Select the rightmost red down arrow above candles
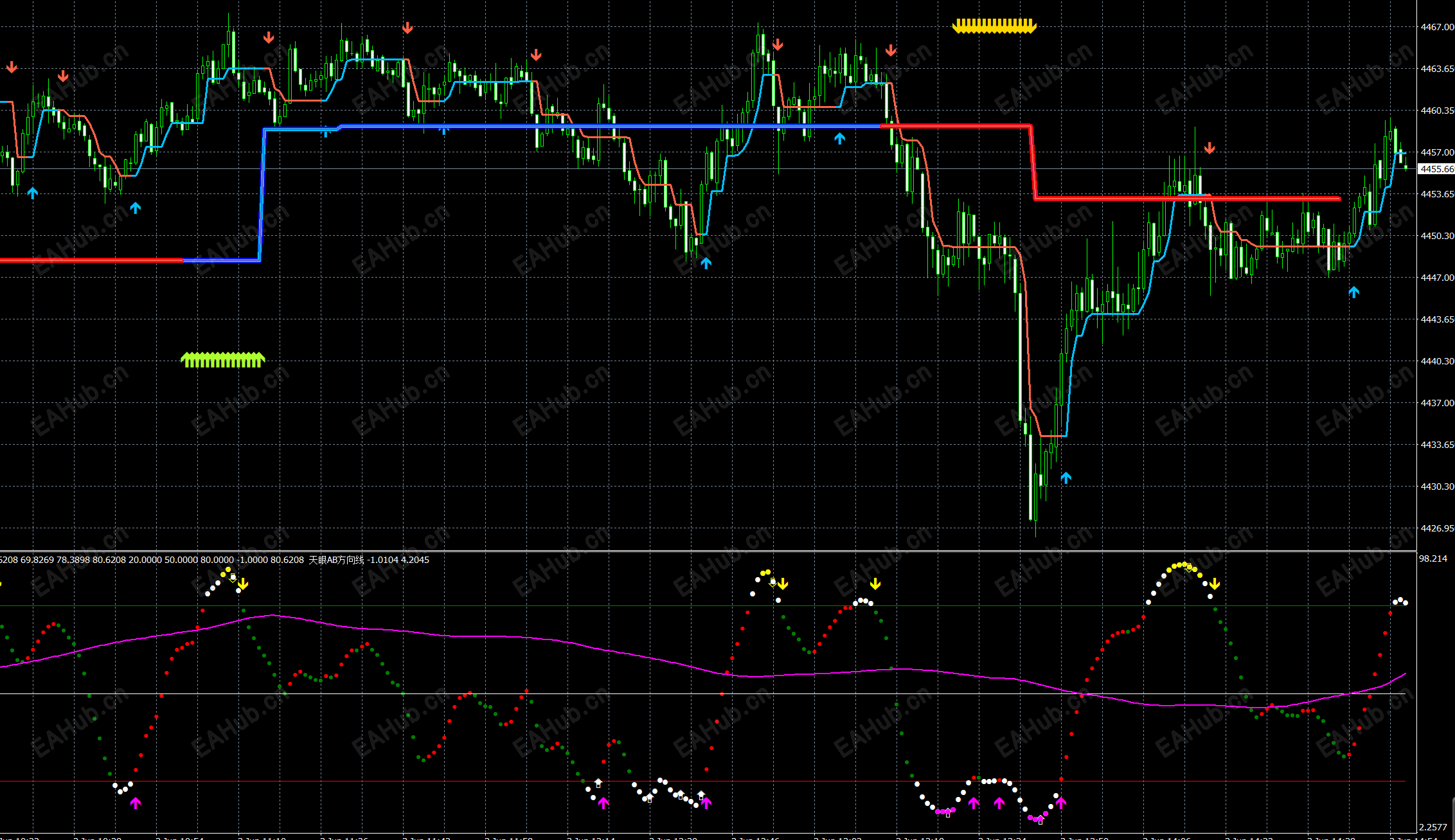 tap(1210, 148)
